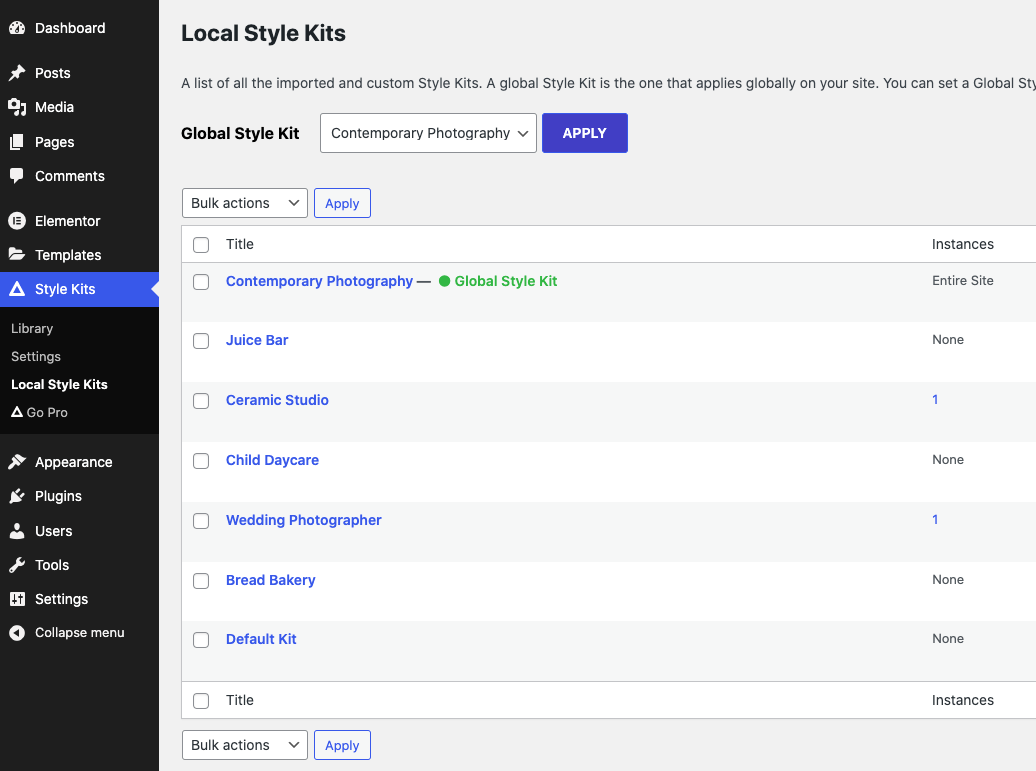Open the Dashboard from the sidebar icon
The height and width of the screenshot is (771, 1036).
point(17,27)
